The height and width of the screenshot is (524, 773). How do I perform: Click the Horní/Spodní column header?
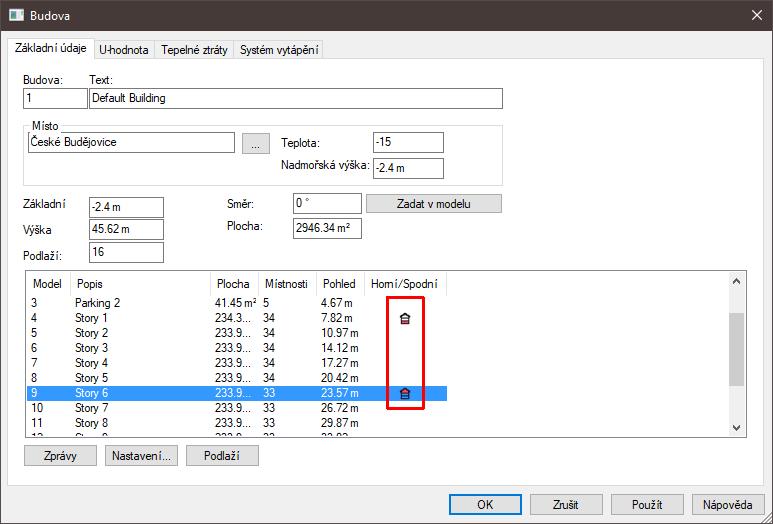click(x=405, y=284)
